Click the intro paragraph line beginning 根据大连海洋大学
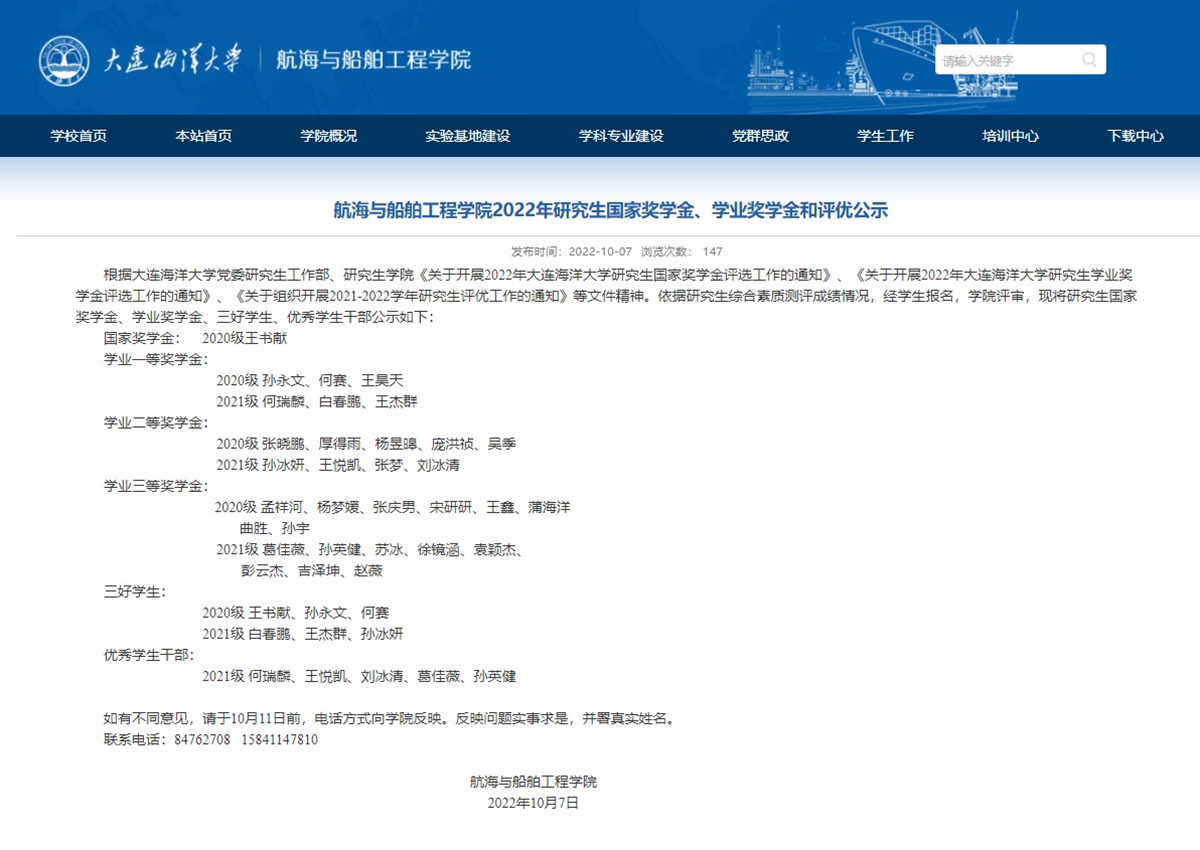Screen dimensions: 1200x850 [x=619, y=273]
